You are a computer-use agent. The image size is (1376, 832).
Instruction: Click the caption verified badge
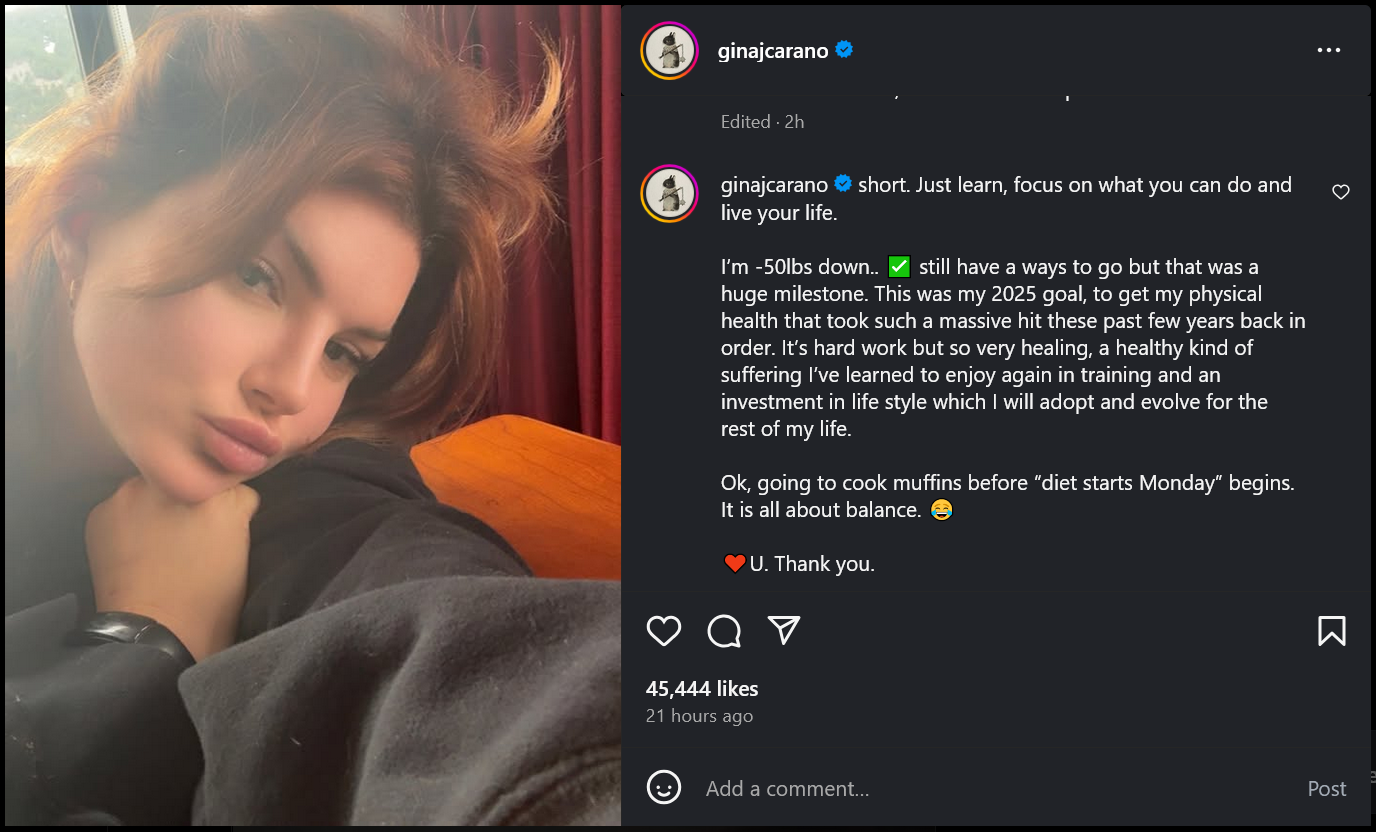click(x=843, y=184)
